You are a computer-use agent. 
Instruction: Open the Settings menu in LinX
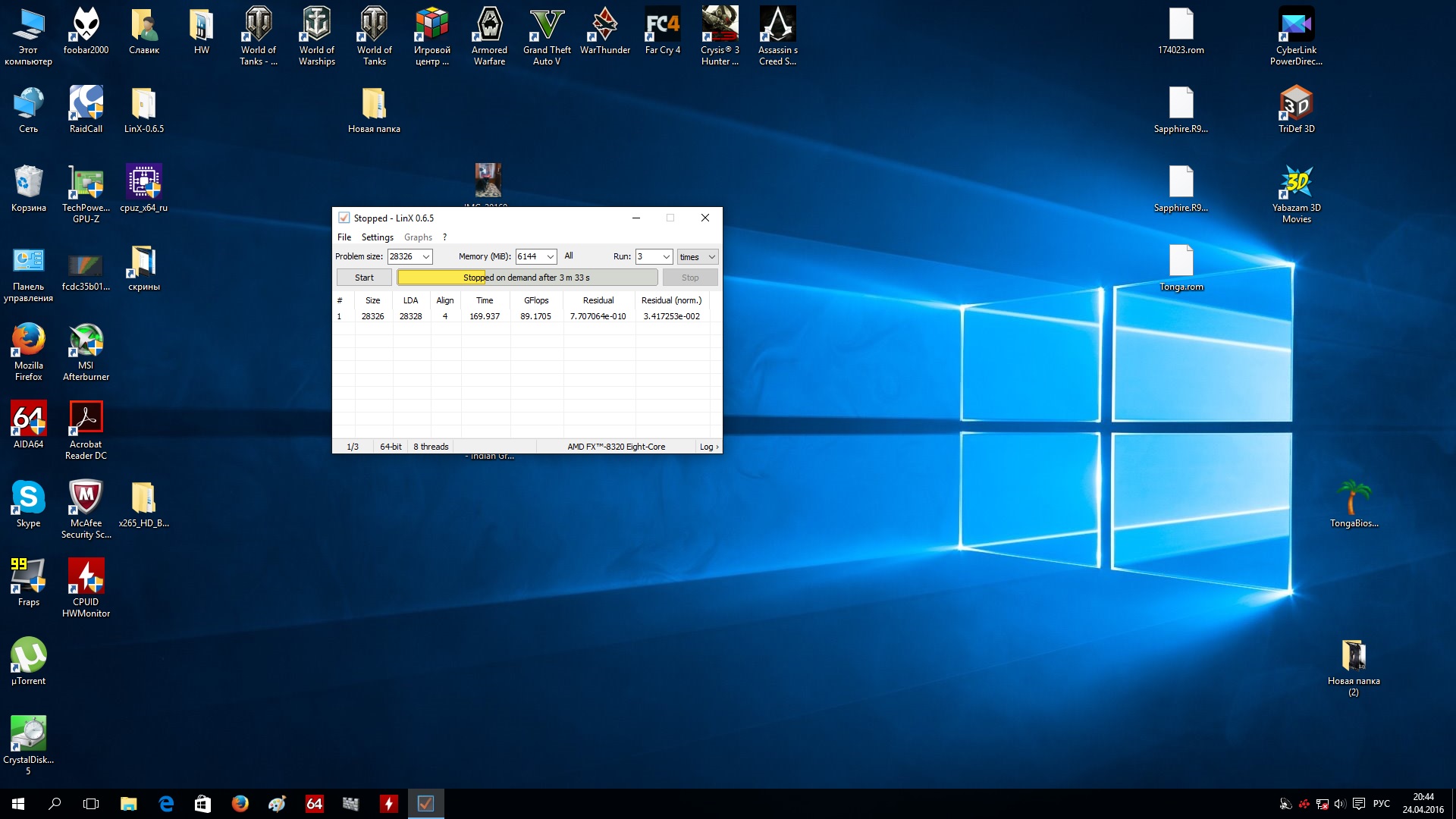tap(377, 237)
